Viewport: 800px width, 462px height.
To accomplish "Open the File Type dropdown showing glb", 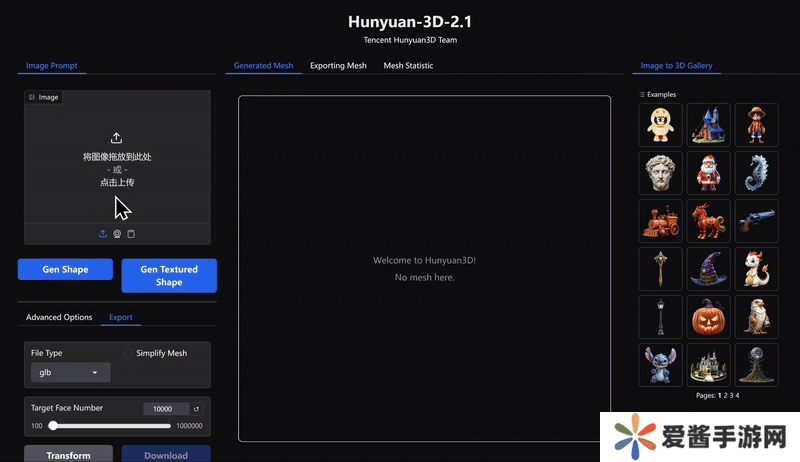I will point(70,372).
